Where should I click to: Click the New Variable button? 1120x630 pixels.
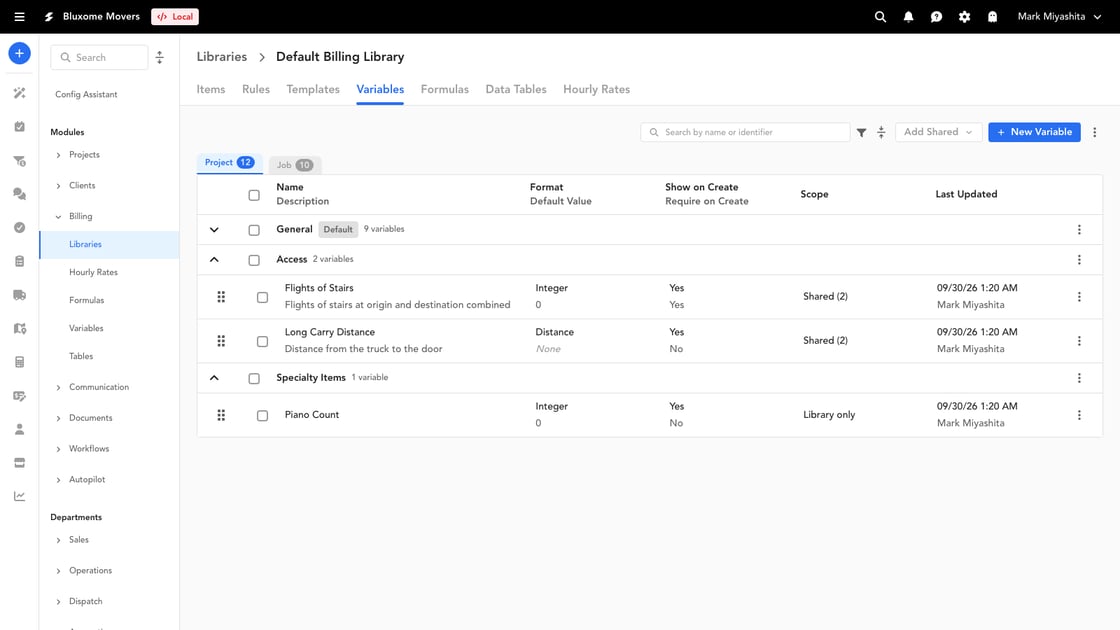coord(1034,132)
